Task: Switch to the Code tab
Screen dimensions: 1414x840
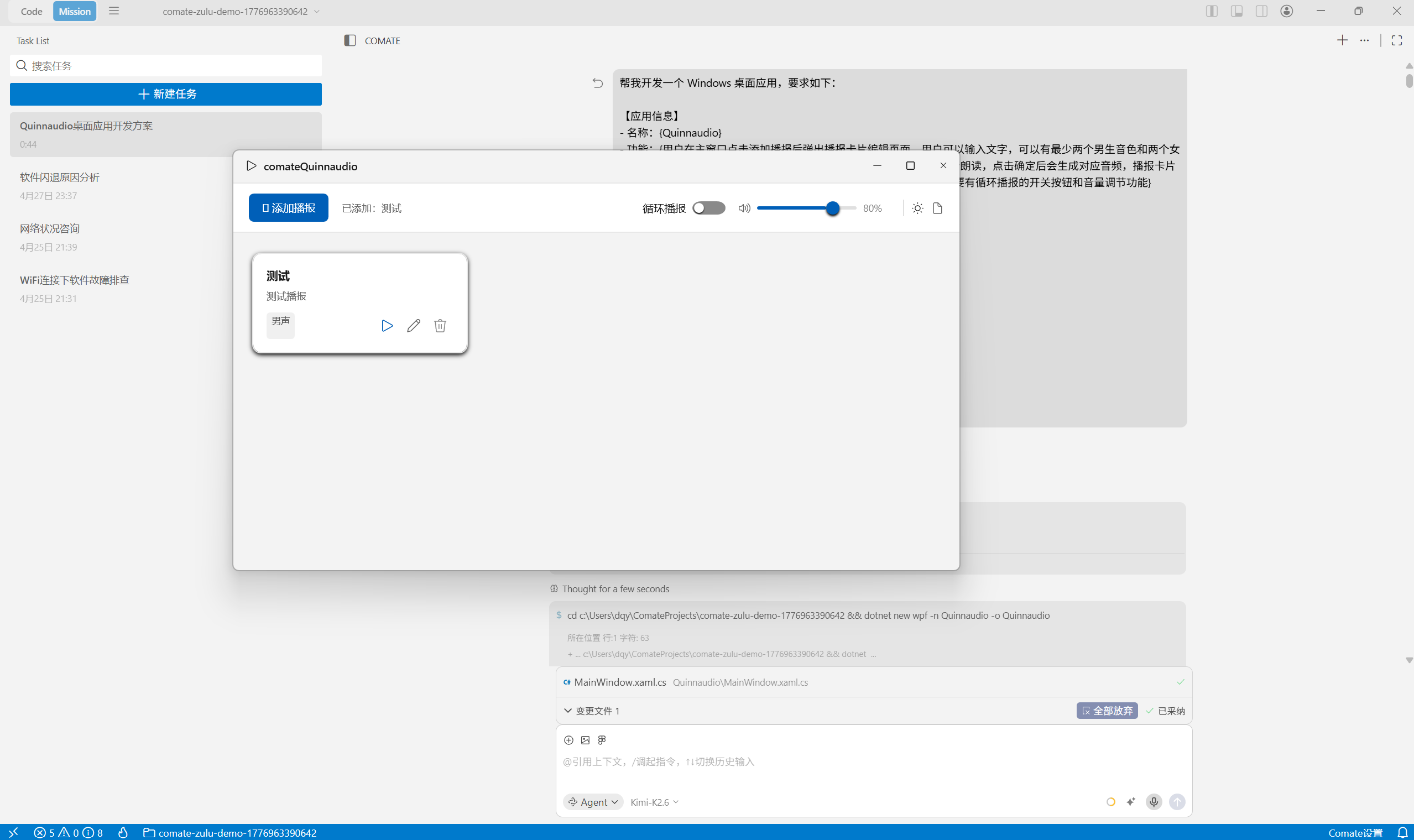Action: pos(32,11)
